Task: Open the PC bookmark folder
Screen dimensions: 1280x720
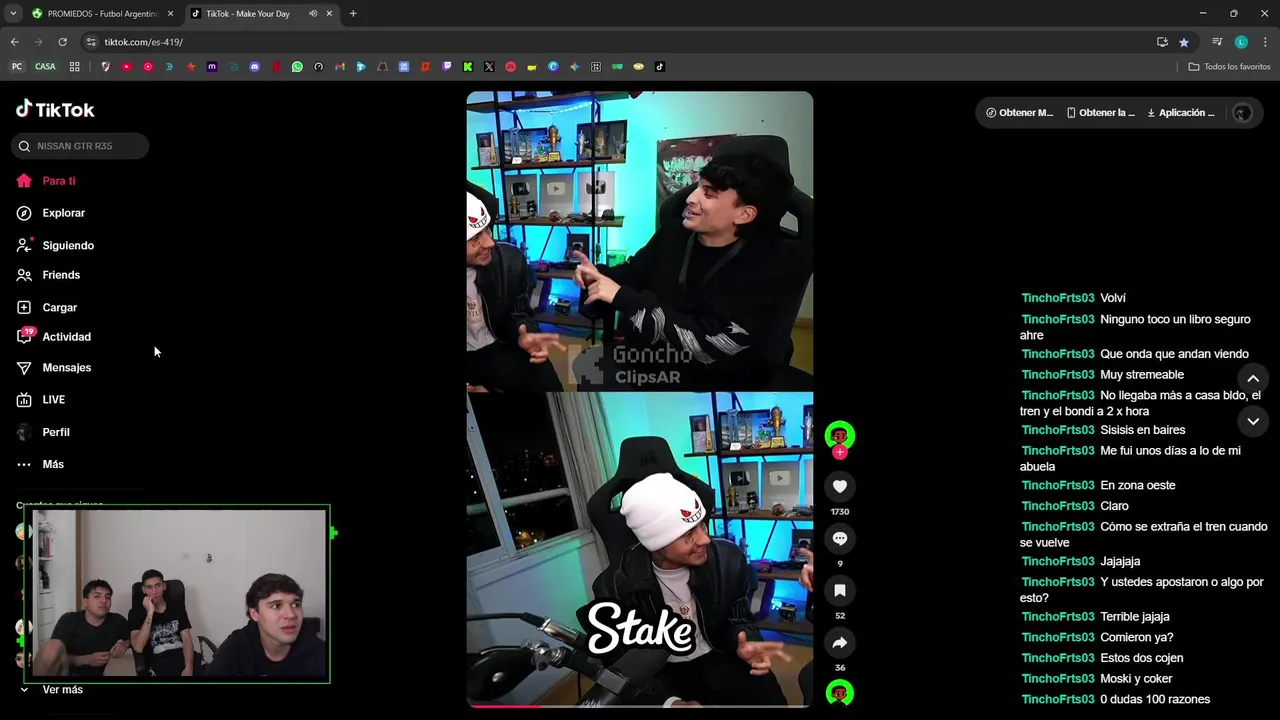Action: (17, 67)
